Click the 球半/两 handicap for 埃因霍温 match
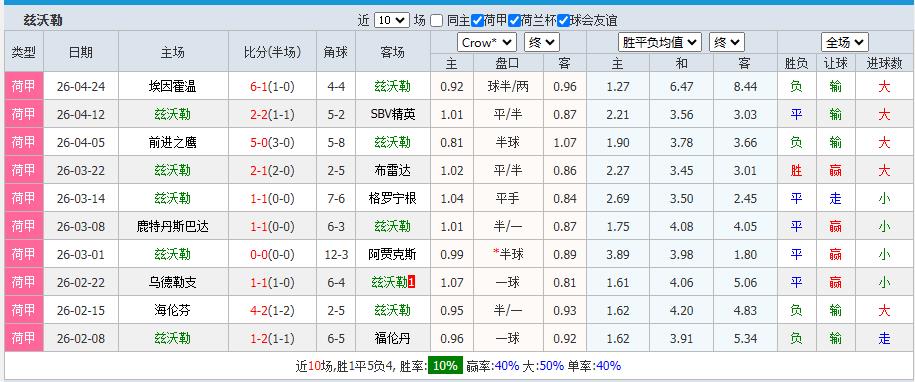 click(507, 87)
